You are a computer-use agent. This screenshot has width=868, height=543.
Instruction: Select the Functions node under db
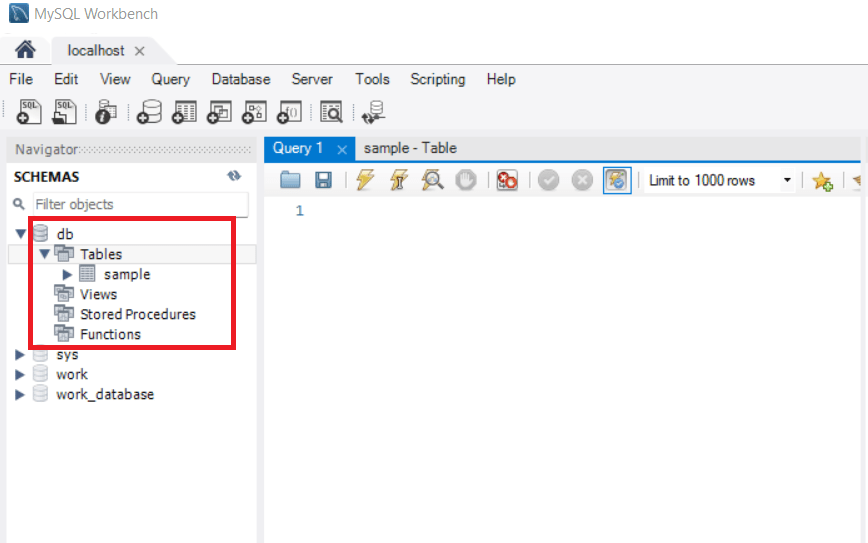click(110, 334)
